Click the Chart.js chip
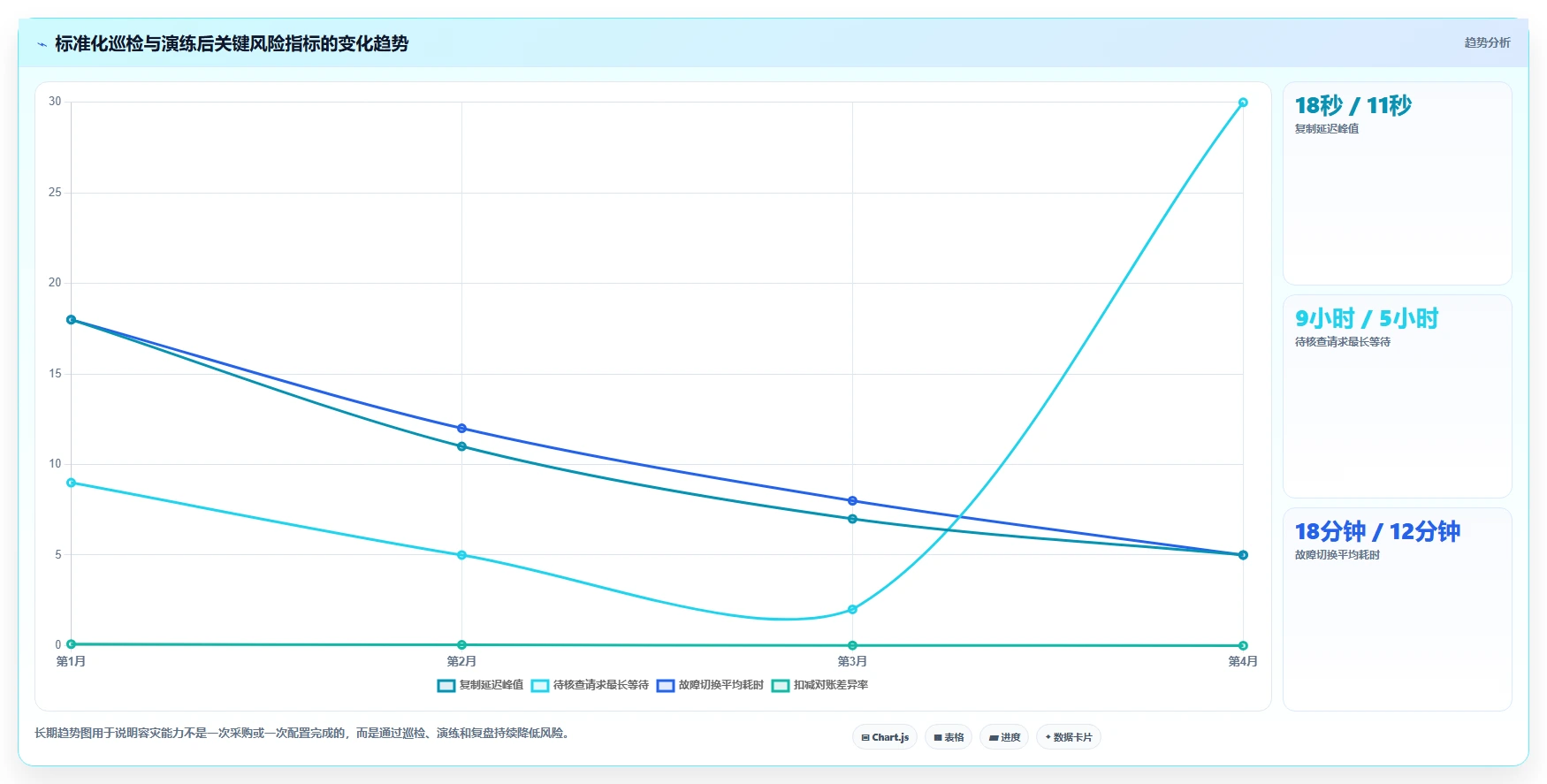 (885, 737)
